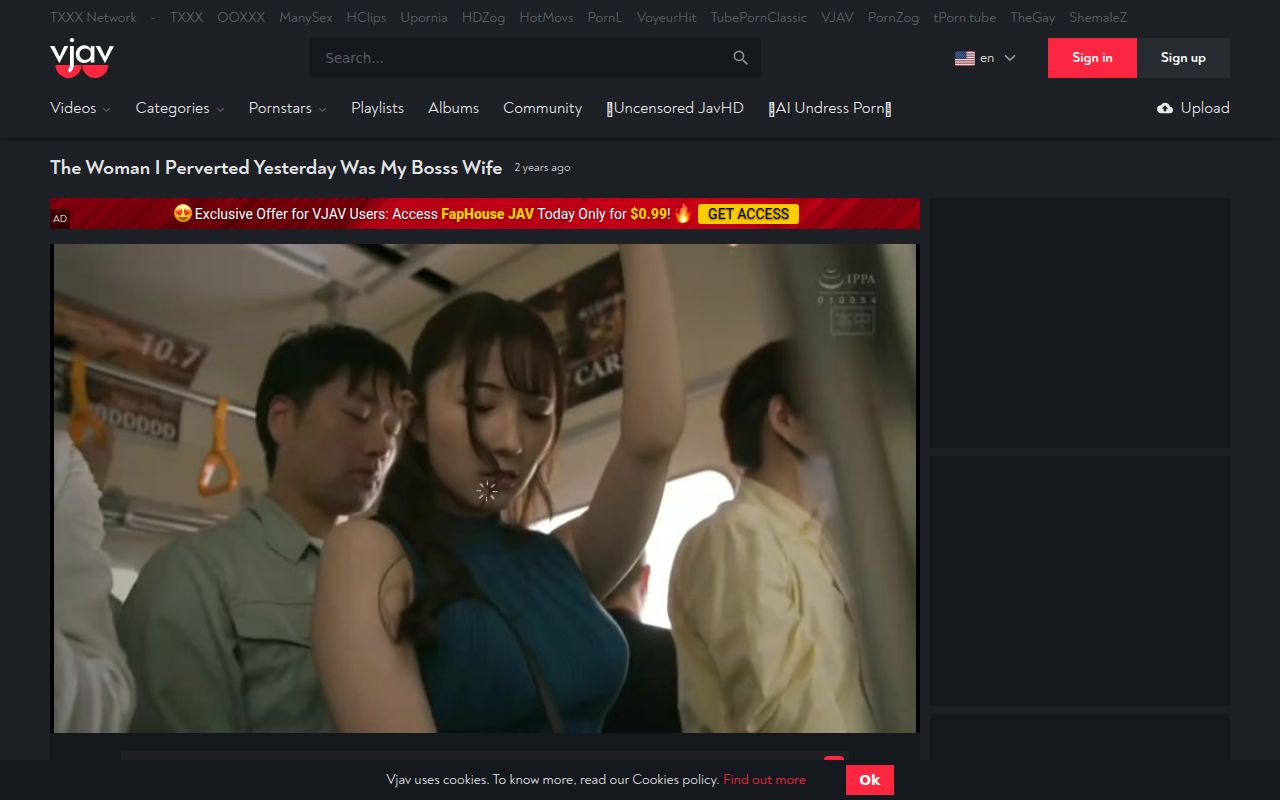Visit the Upornia network link
Screen dimensions: 1280x800
click(x=423, y=17)
